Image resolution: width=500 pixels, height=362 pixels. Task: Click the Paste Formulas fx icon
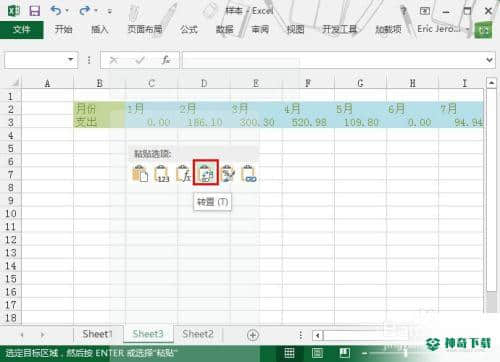pyautogui.click(x=183, y=173)
